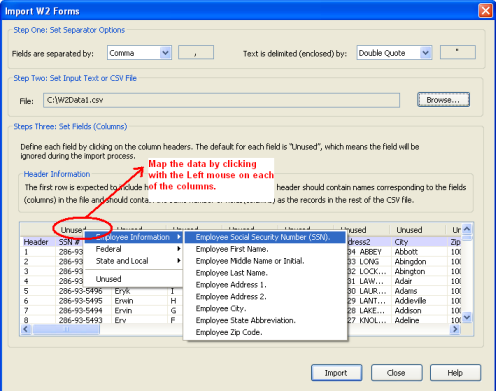Viewport: 496px width, 391px height.
Task: Expand the Federal submenu
Action: click(x=133, y=249)
